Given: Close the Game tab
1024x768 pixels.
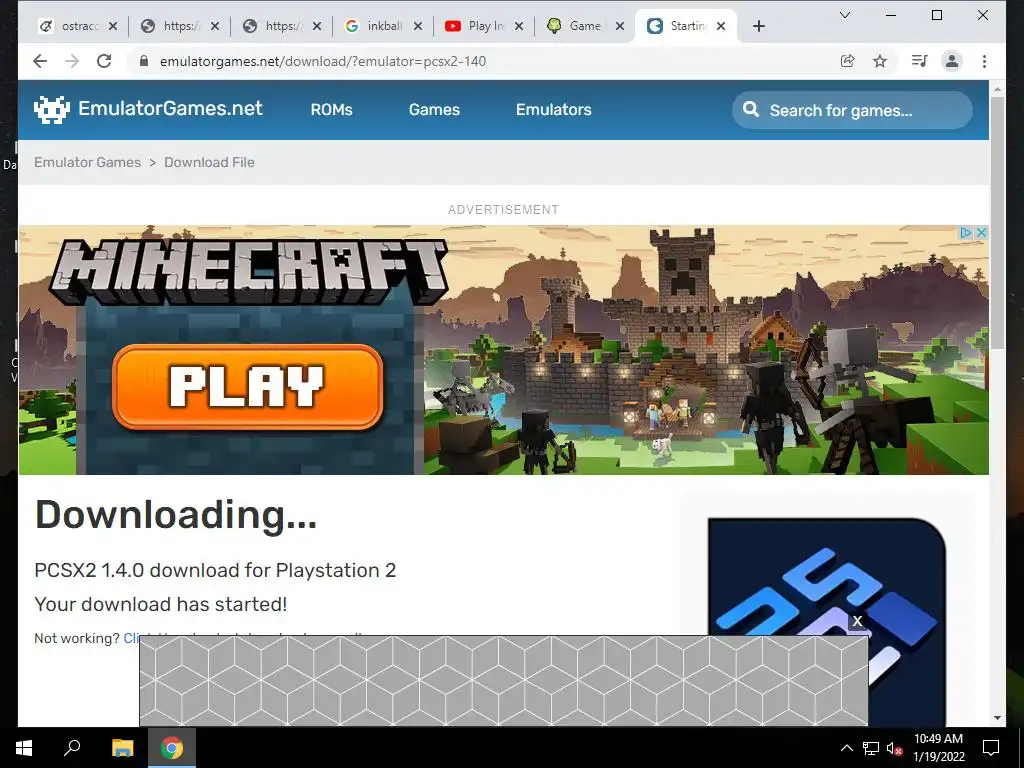Looking at the screenshot, I should point(620,26).
